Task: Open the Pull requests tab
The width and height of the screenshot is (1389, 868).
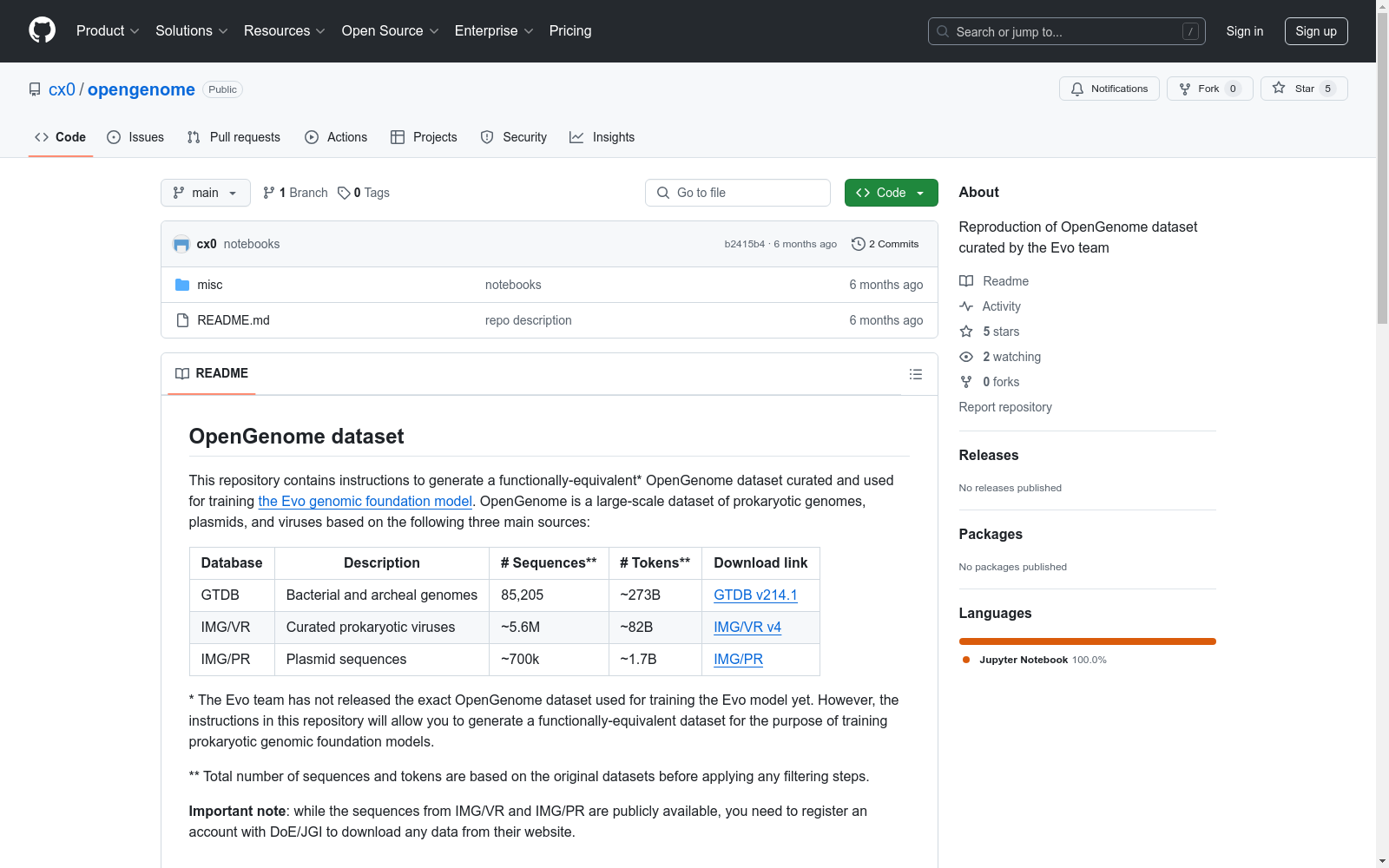Action: (x=234, y=137)
